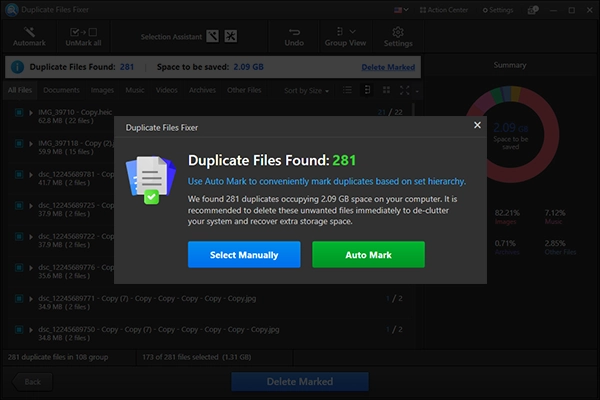Expand the IMG_39710 - Copy.heic group
The image size is (600, 400).
(x=31, y=113)
